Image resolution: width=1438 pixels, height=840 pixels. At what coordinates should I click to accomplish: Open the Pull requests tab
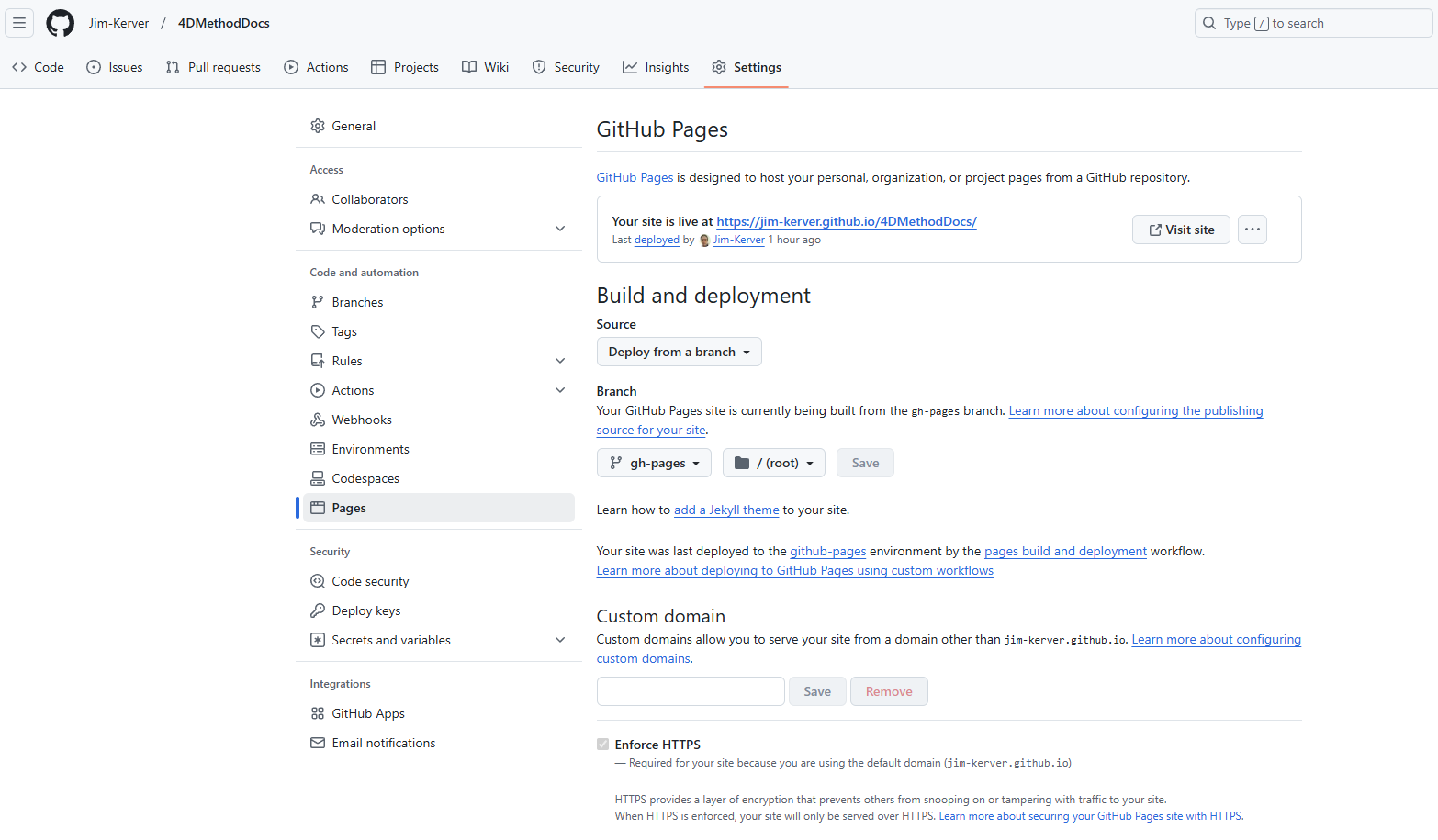213,67
